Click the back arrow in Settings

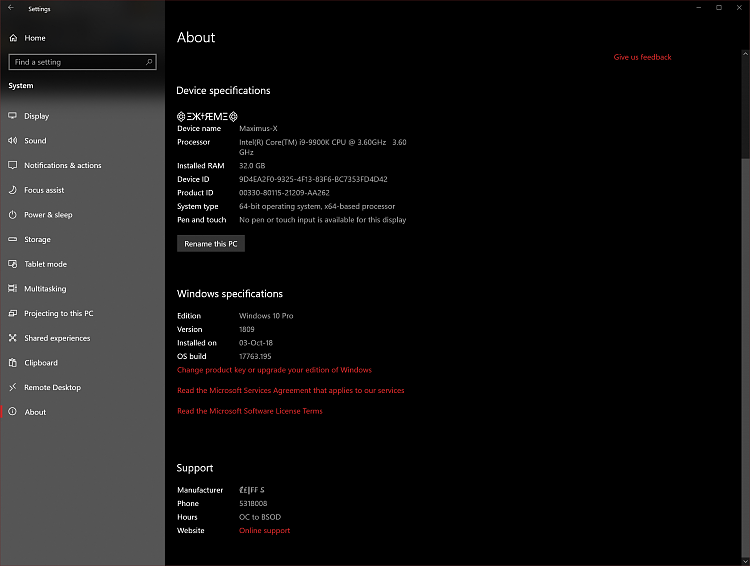click(11, 8)
